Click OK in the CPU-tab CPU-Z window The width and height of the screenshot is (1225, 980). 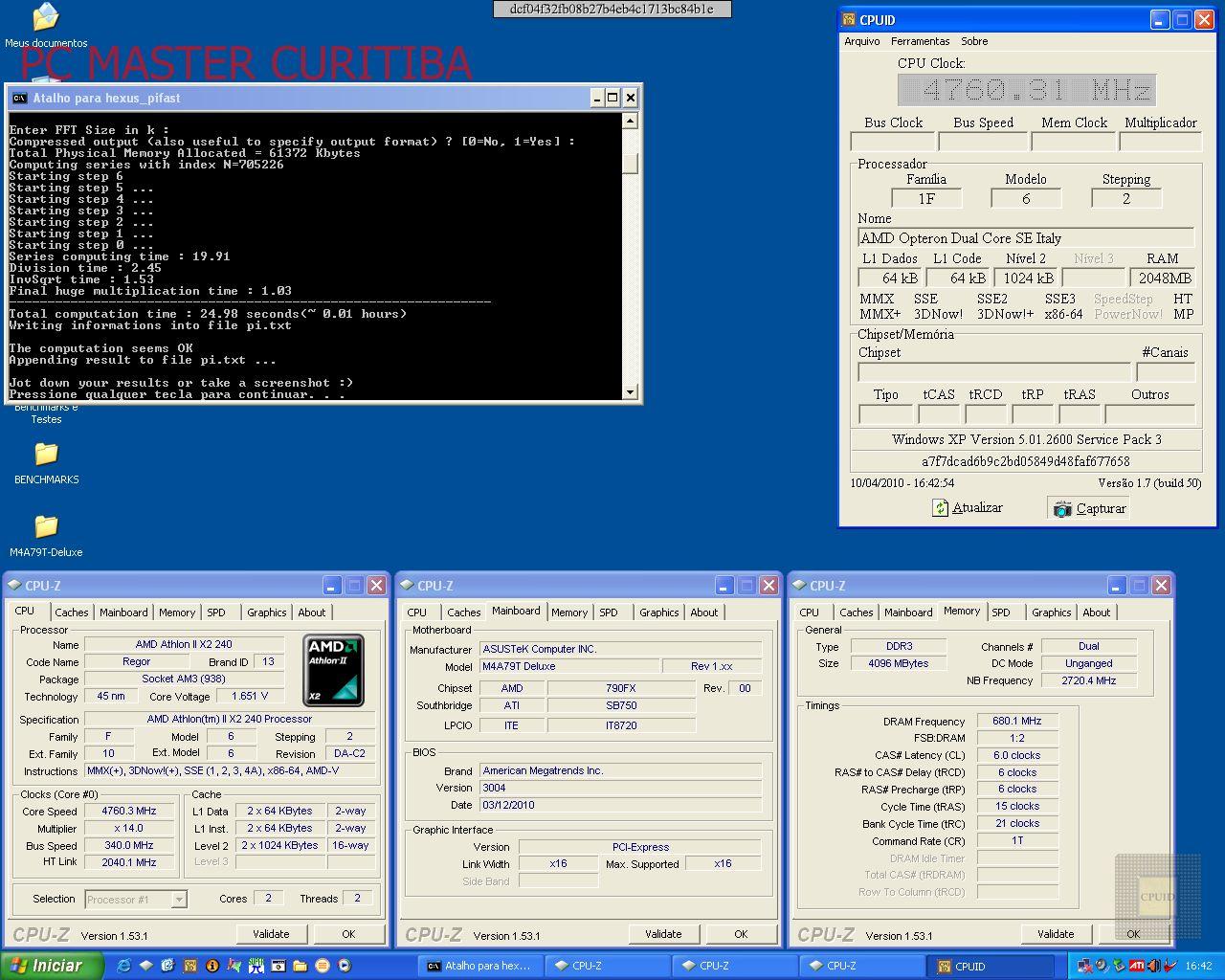point(348,934)
